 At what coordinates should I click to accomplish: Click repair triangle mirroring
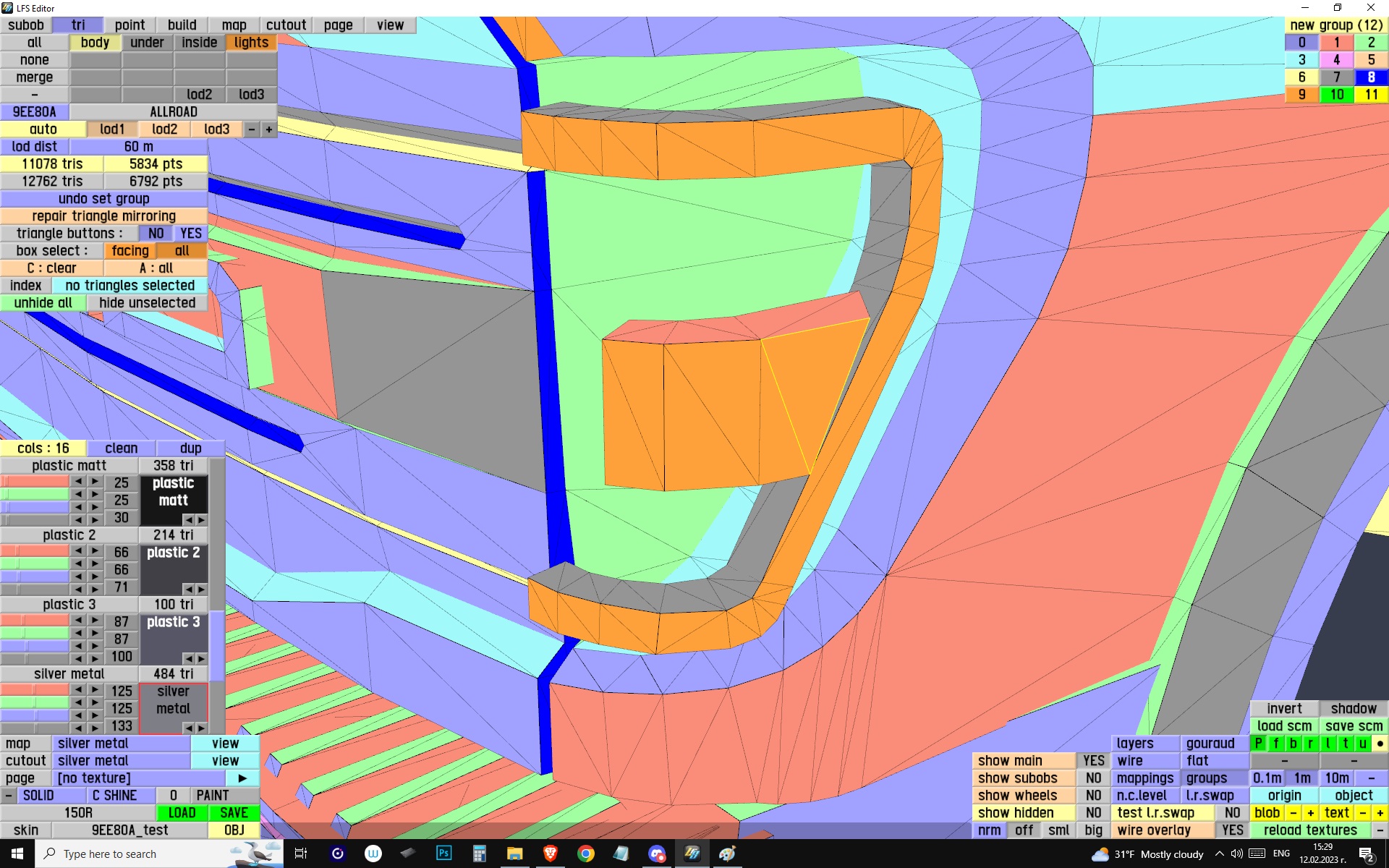(103, 216)
